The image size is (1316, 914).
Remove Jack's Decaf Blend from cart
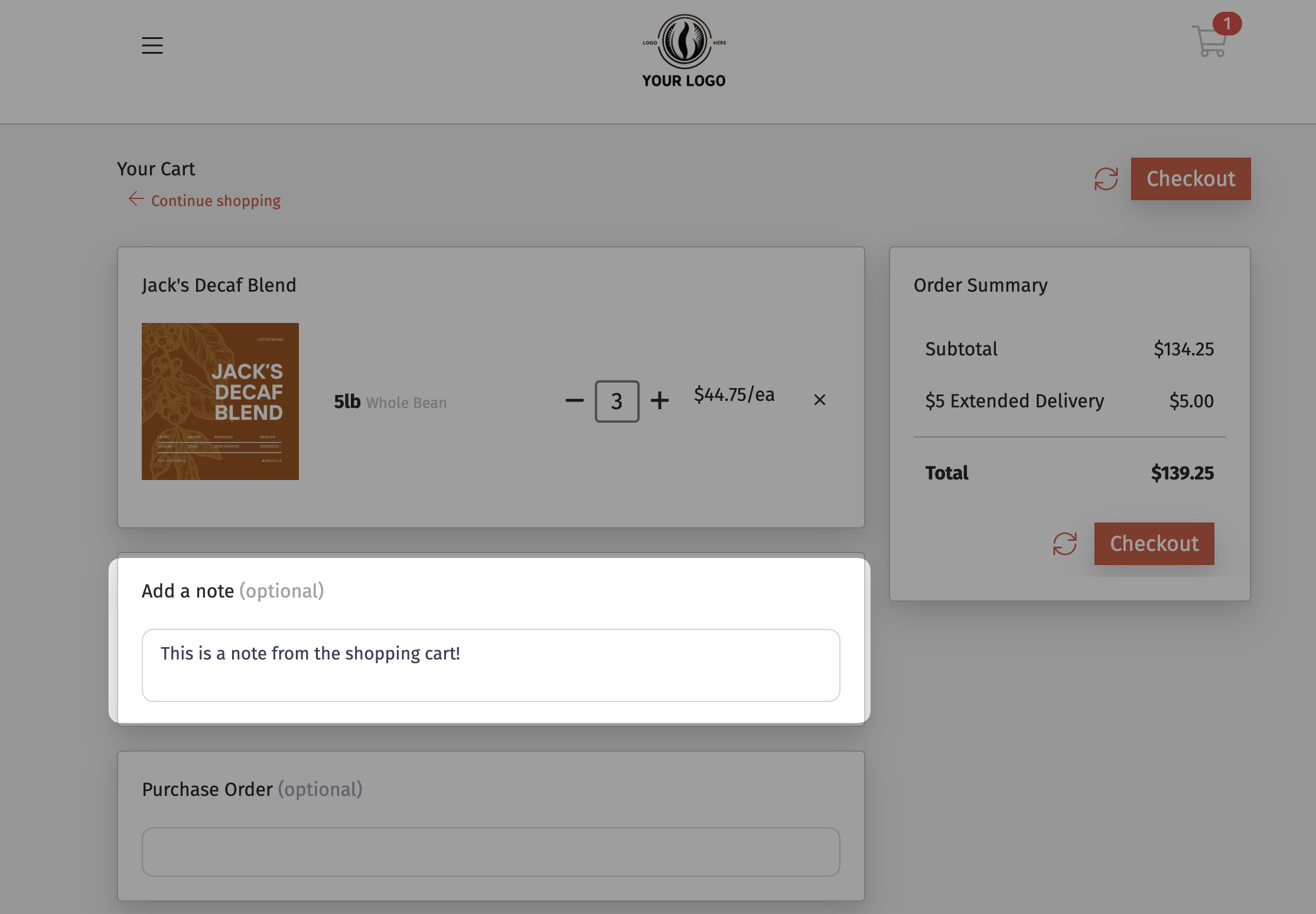[819, 400]
